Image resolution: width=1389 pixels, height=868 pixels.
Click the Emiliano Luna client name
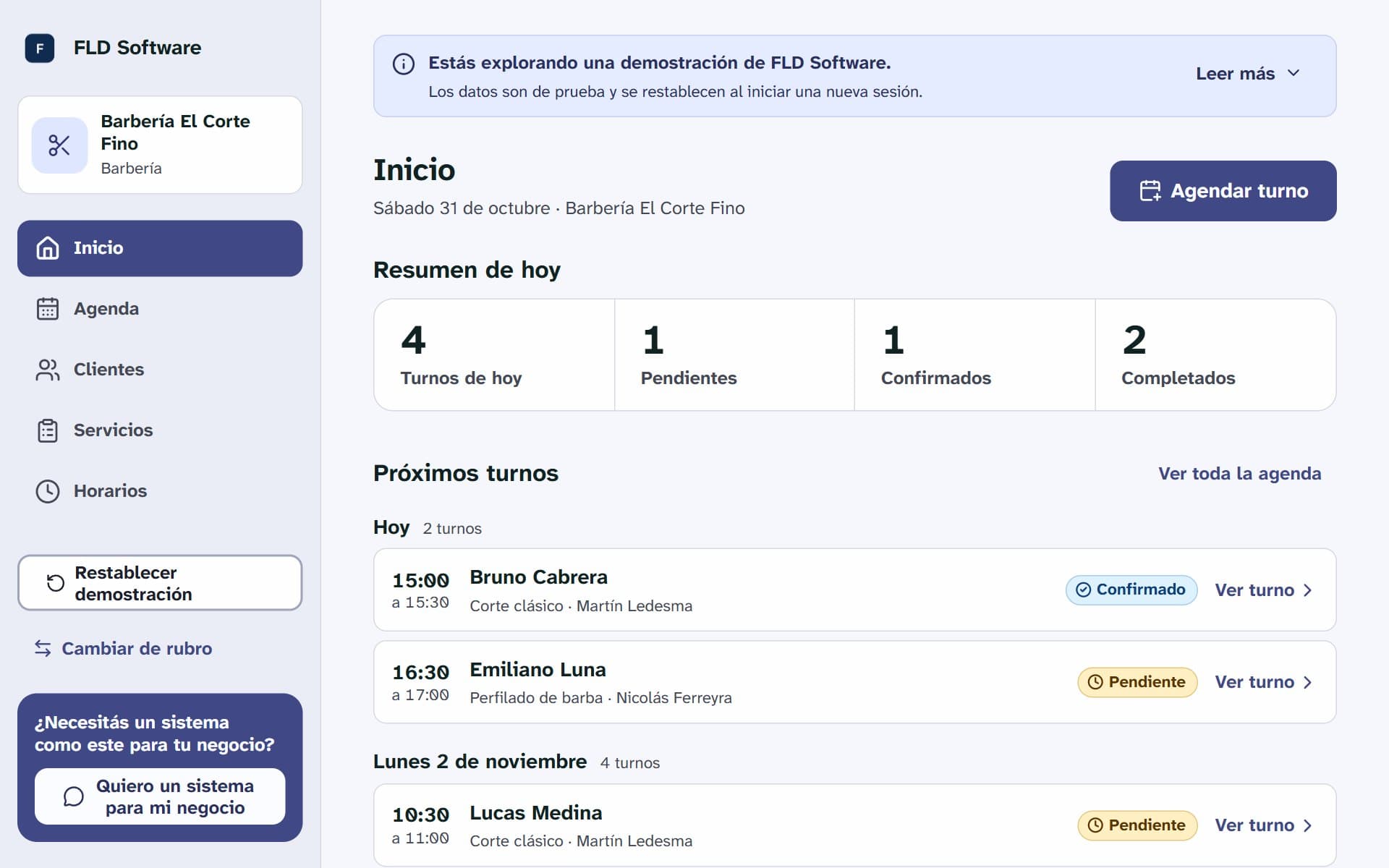538,670
